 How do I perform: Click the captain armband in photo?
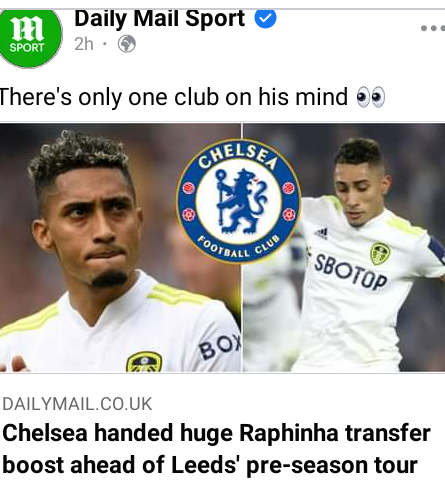coord(437,249)
